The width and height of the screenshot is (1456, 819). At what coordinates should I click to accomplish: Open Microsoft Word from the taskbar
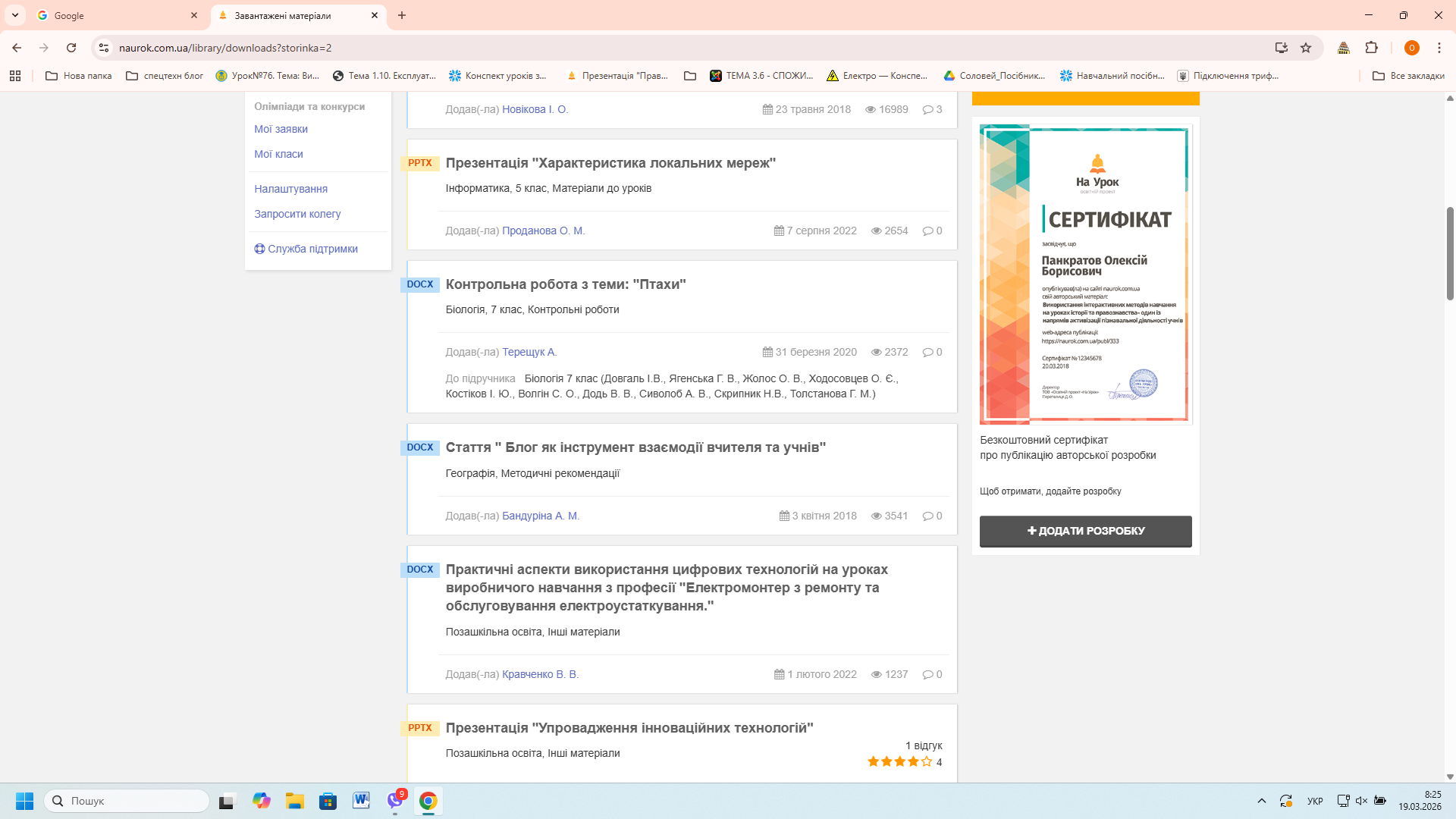[x=361, y=801]
